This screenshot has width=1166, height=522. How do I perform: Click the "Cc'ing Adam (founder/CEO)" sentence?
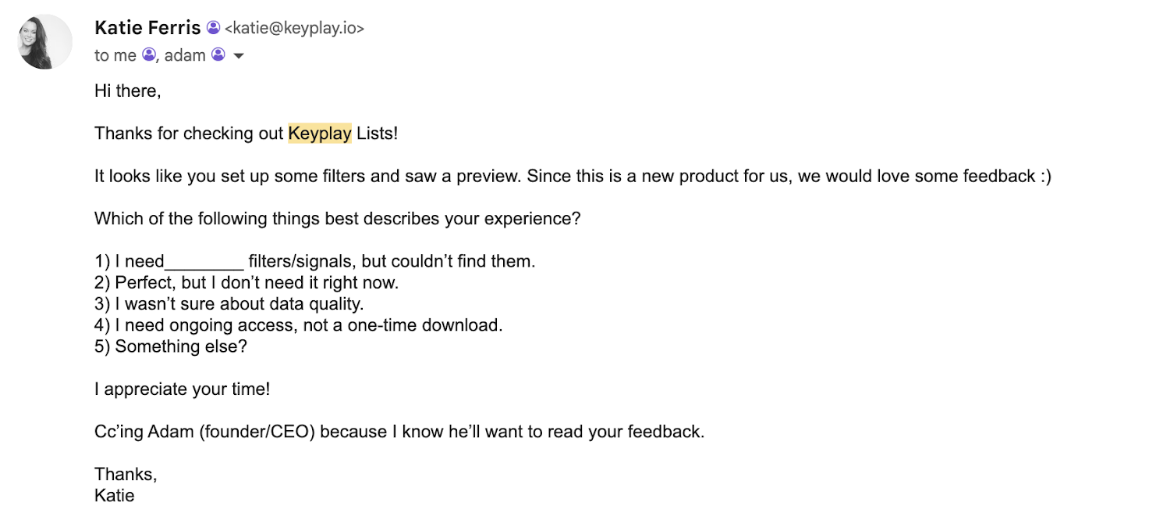[399, 432]
